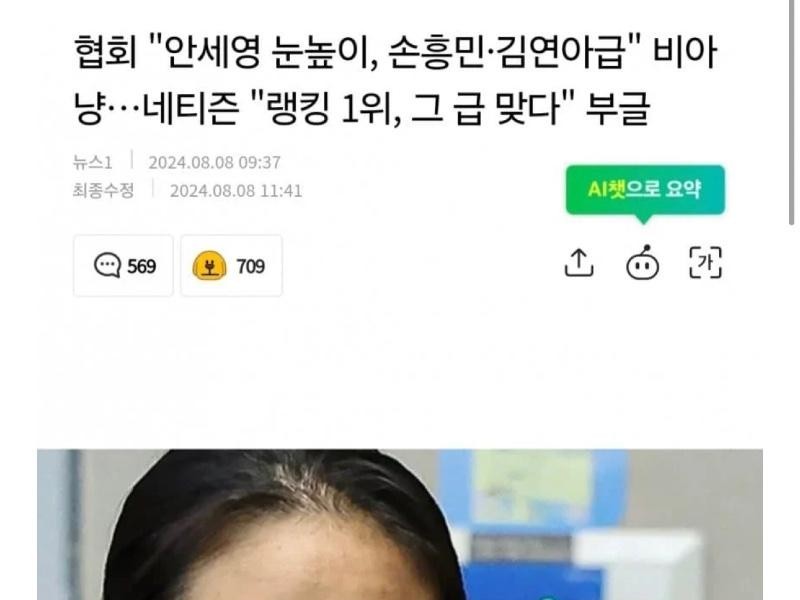Click the divider between 뉴스1 and the date
800x600 pixels.
[132, 160]
